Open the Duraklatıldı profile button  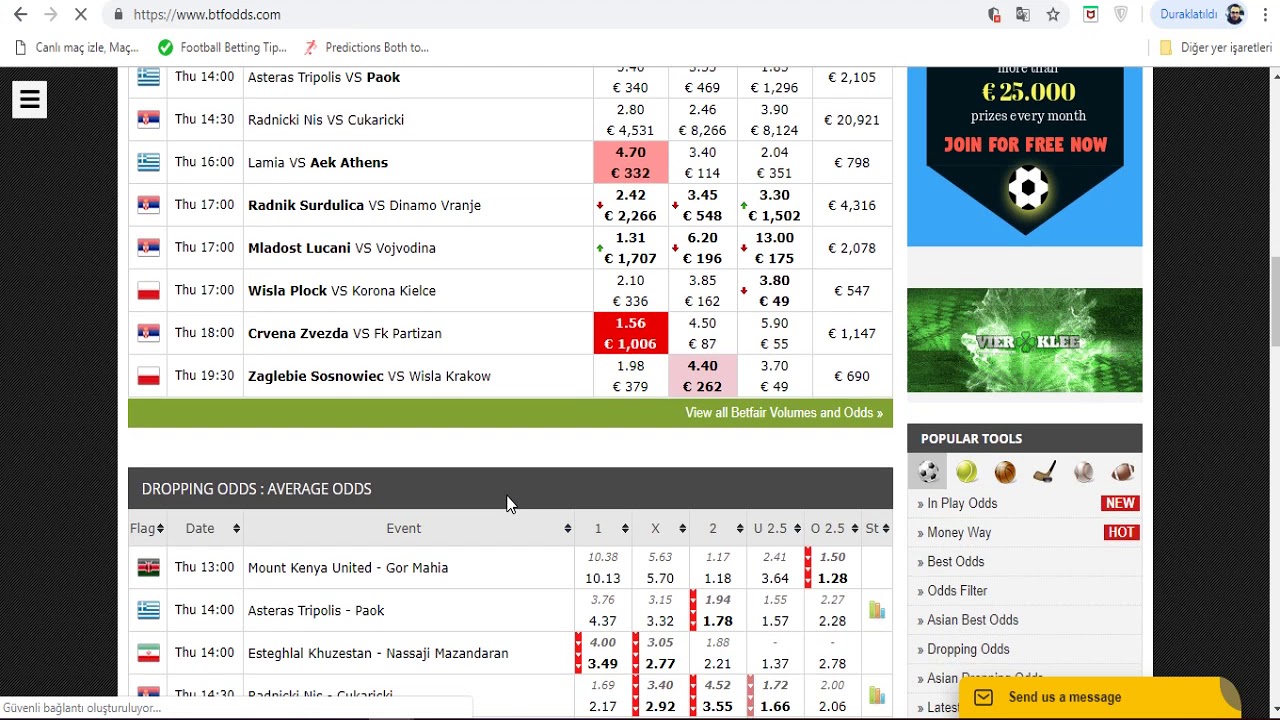(x=1201, y=15)
